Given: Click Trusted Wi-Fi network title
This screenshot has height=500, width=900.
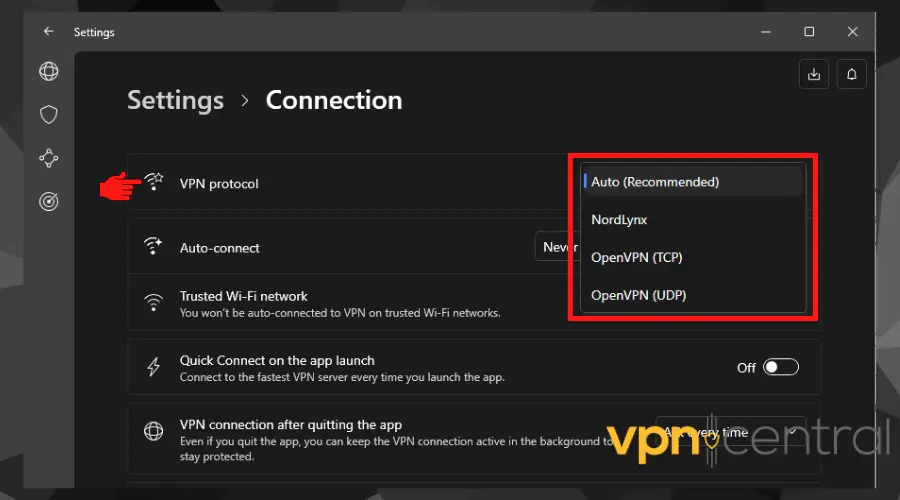Looking at the screenshot, I should point(243,296).
